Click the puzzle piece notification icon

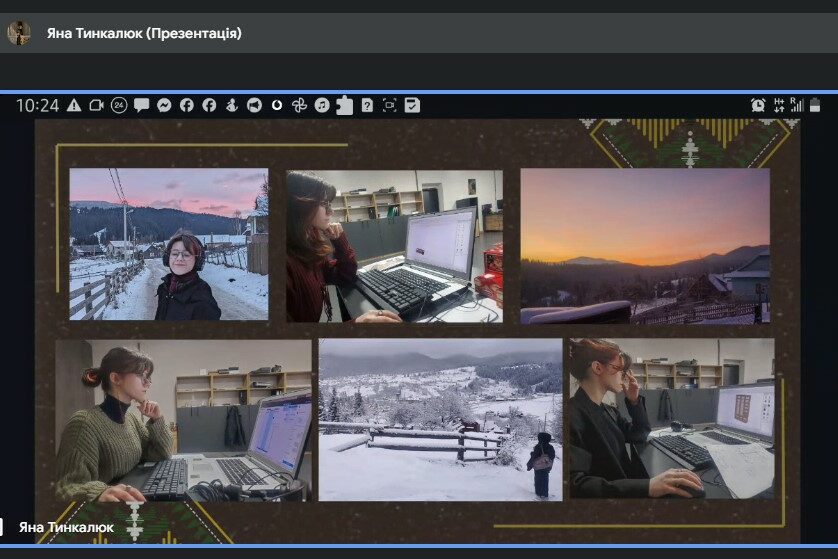344,105
